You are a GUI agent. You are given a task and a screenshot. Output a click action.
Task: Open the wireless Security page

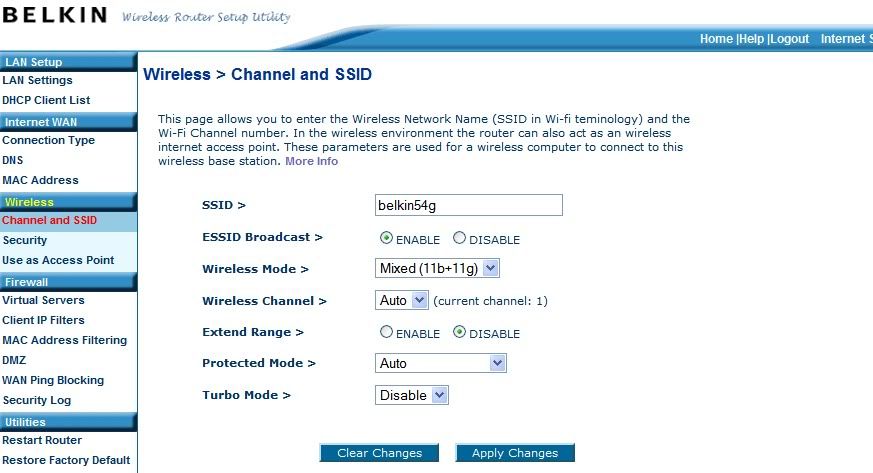[x=25, y=240]
